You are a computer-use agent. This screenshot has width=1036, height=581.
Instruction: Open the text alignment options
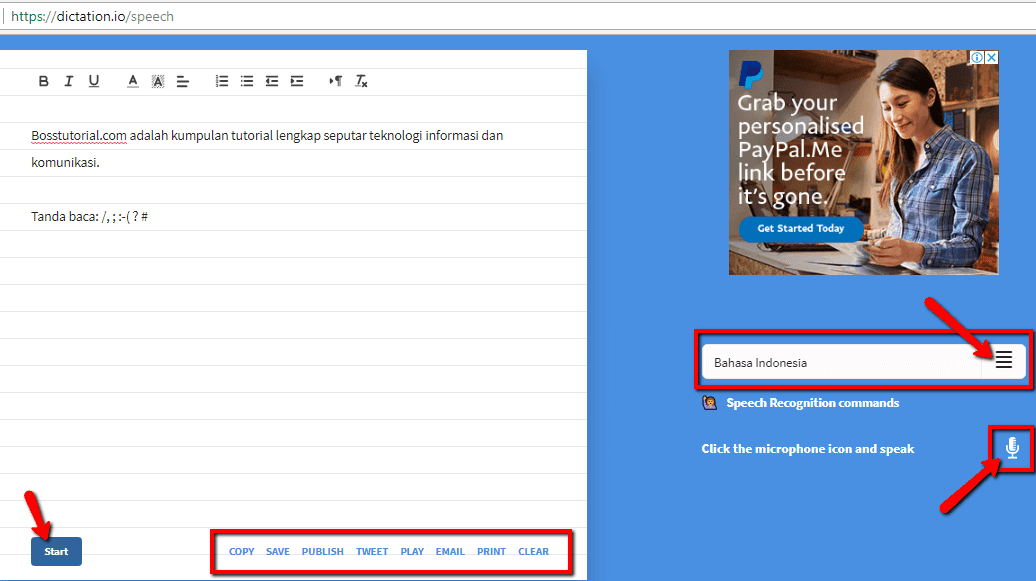(x=182, y=81)
